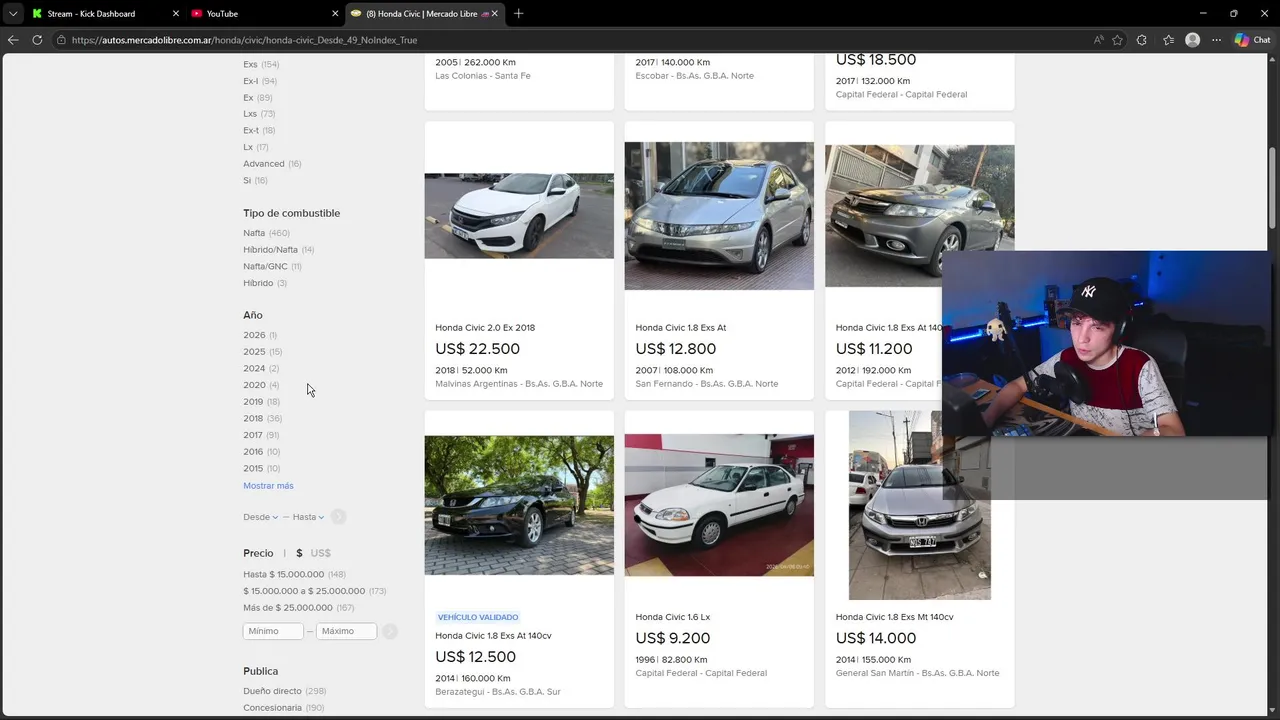
Task: Open Copilot Chat in the toolbar
Action: tap(1252, 40)
